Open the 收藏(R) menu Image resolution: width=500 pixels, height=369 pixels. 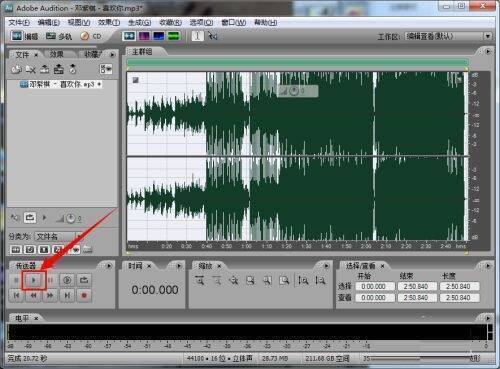[170, 23]
